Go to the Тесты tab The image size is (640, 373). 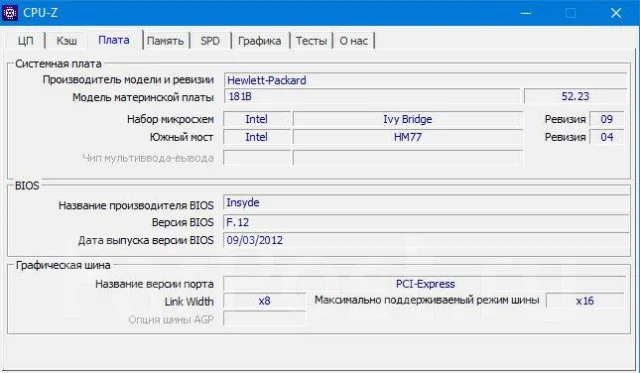pos(311,41)
